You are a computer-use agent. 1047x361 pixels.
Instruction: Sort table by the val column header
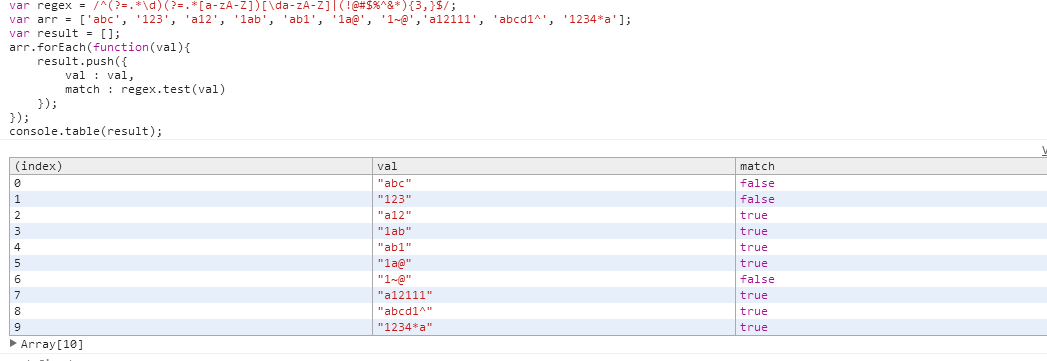point(554,166)
